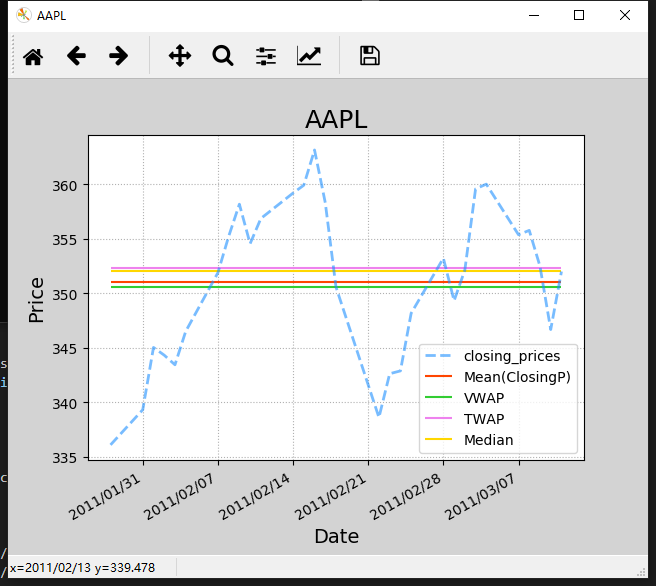Image resolution: width=656 pixels, height=586 pixels.
Task: Click the 335 y-axis tick label
Action: click(x=65, y=458)
